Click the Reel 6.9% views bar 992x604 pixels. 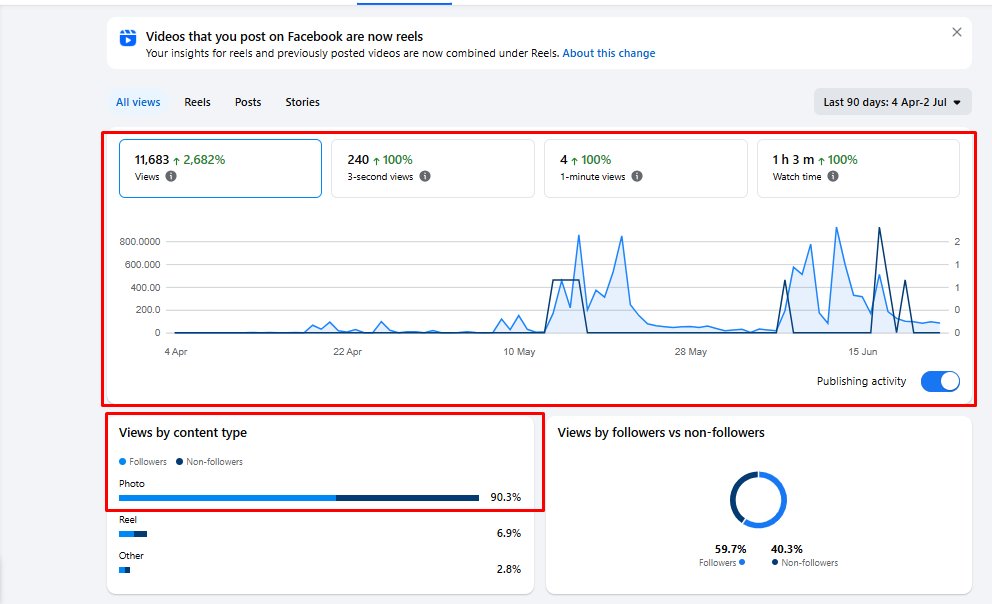coord(133,534)
